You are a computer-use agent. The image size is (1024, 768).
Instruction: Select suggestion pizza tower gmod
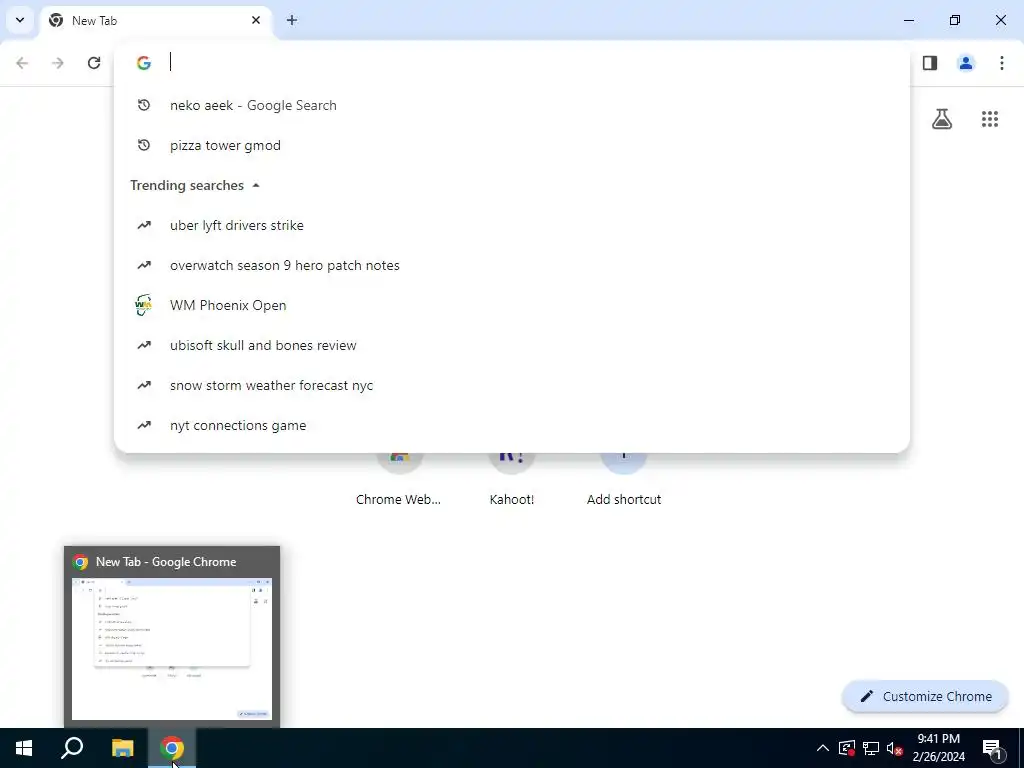point(512,145)
